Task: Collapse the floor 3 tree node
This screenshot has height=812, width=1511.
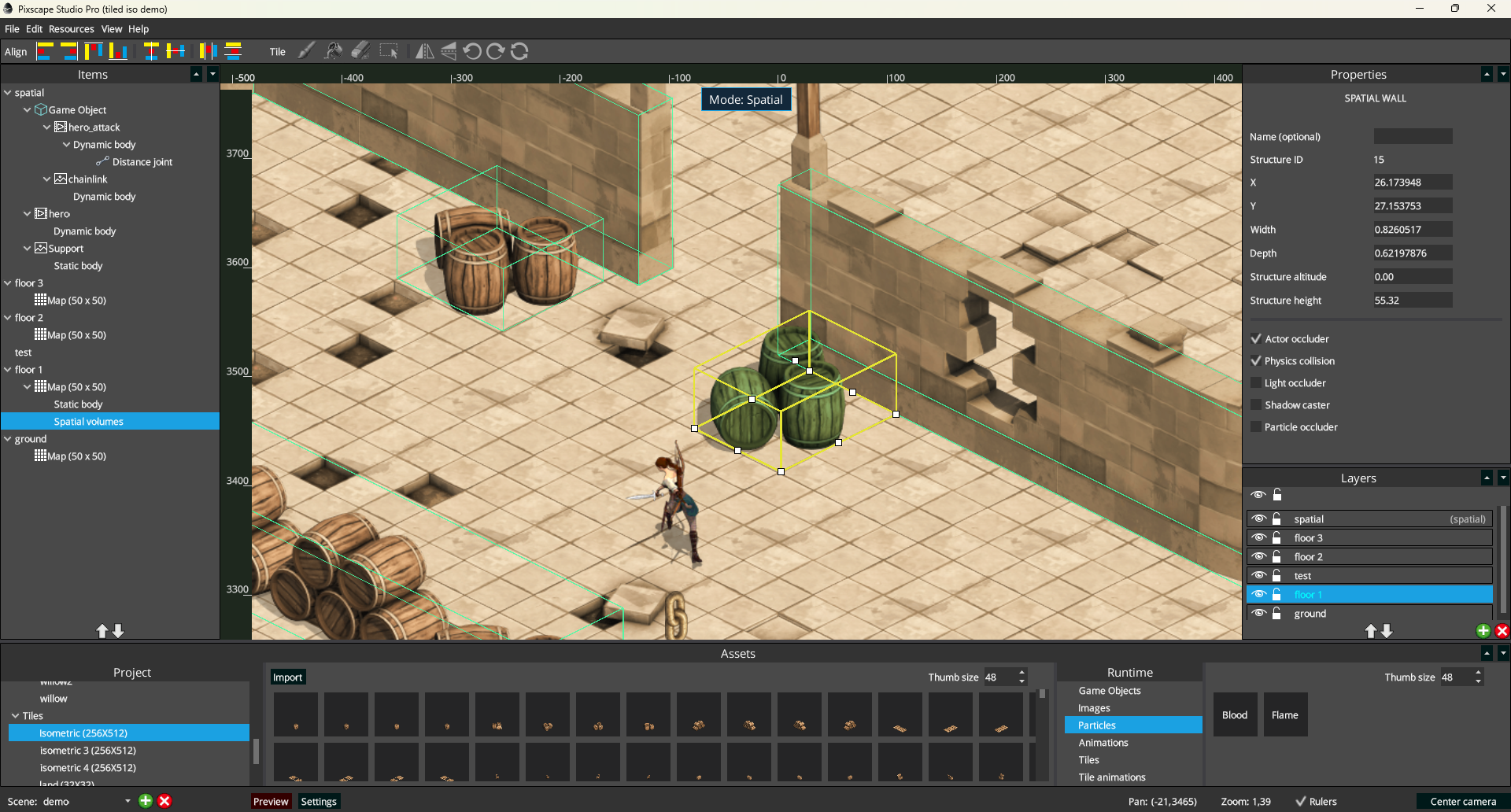Action: [x=8, y=283]
